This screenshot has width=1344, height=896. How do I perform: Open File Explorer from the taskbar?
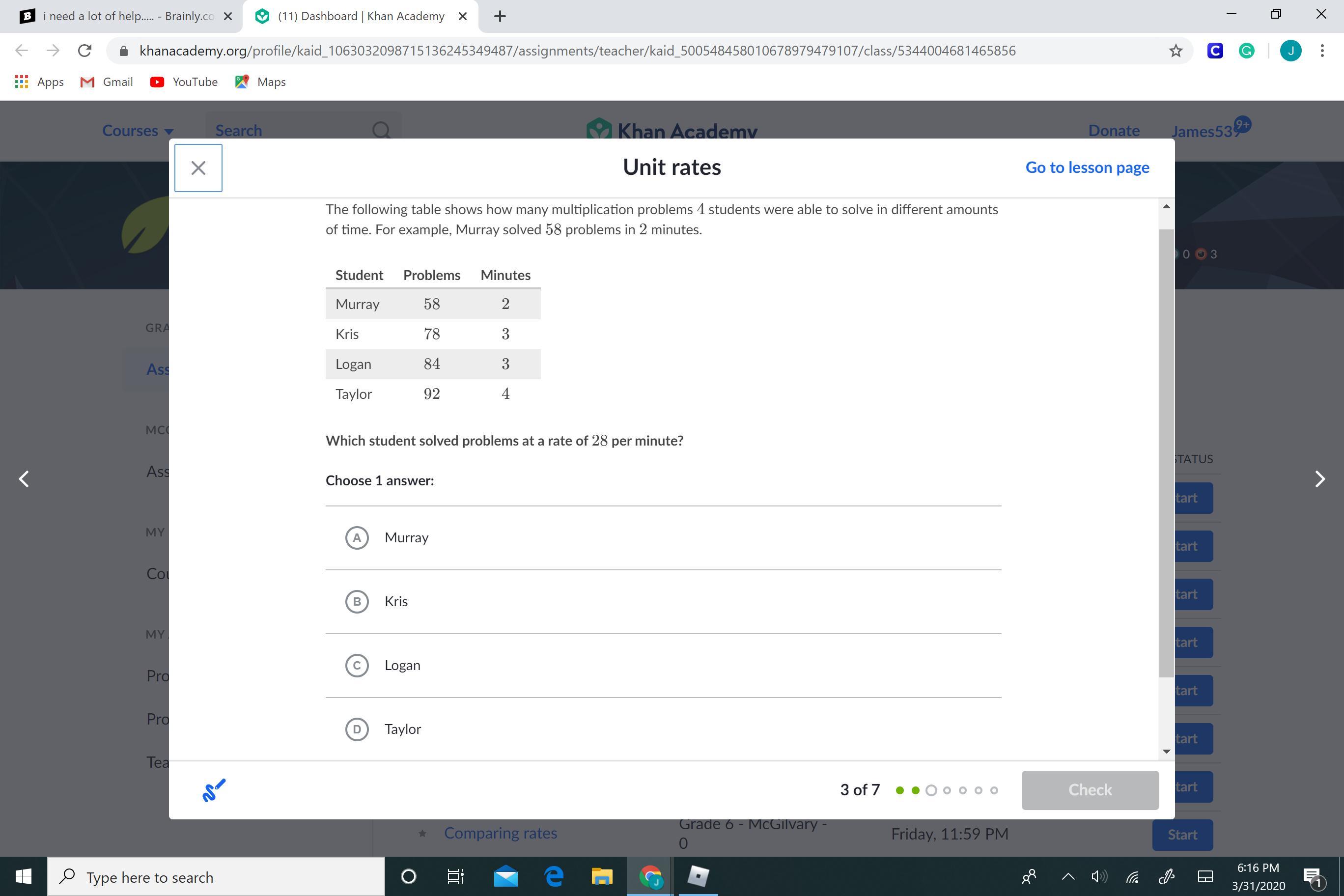tap(601, 876)
